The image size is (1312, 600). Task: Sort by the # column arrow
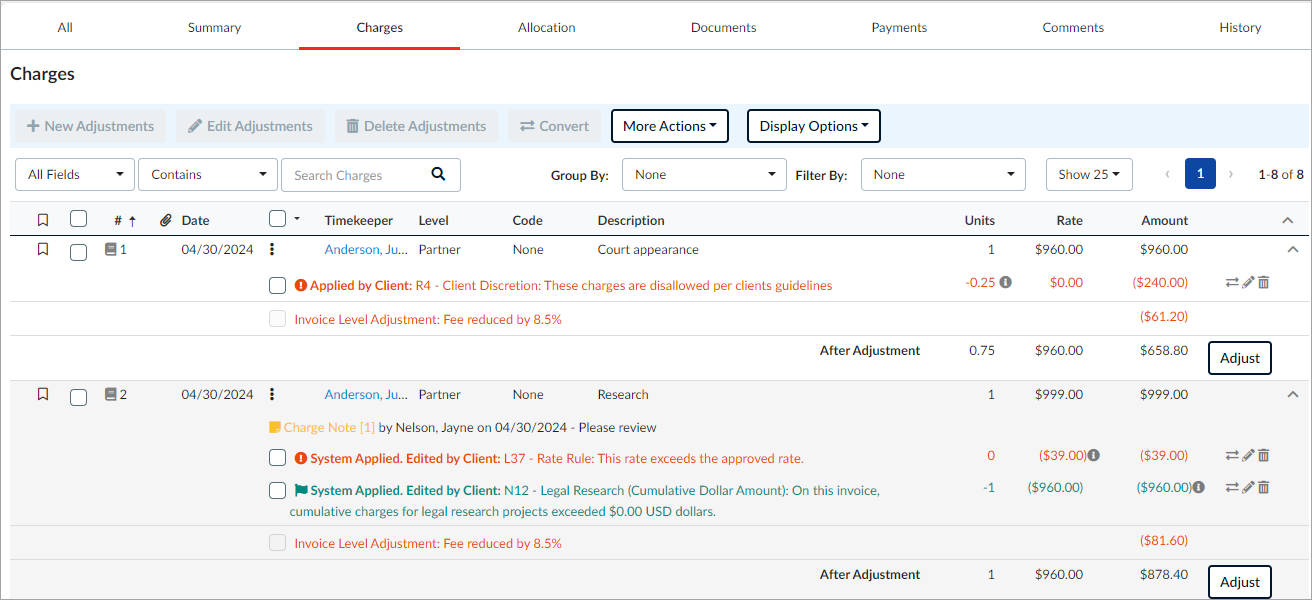[x=132, y=221]
